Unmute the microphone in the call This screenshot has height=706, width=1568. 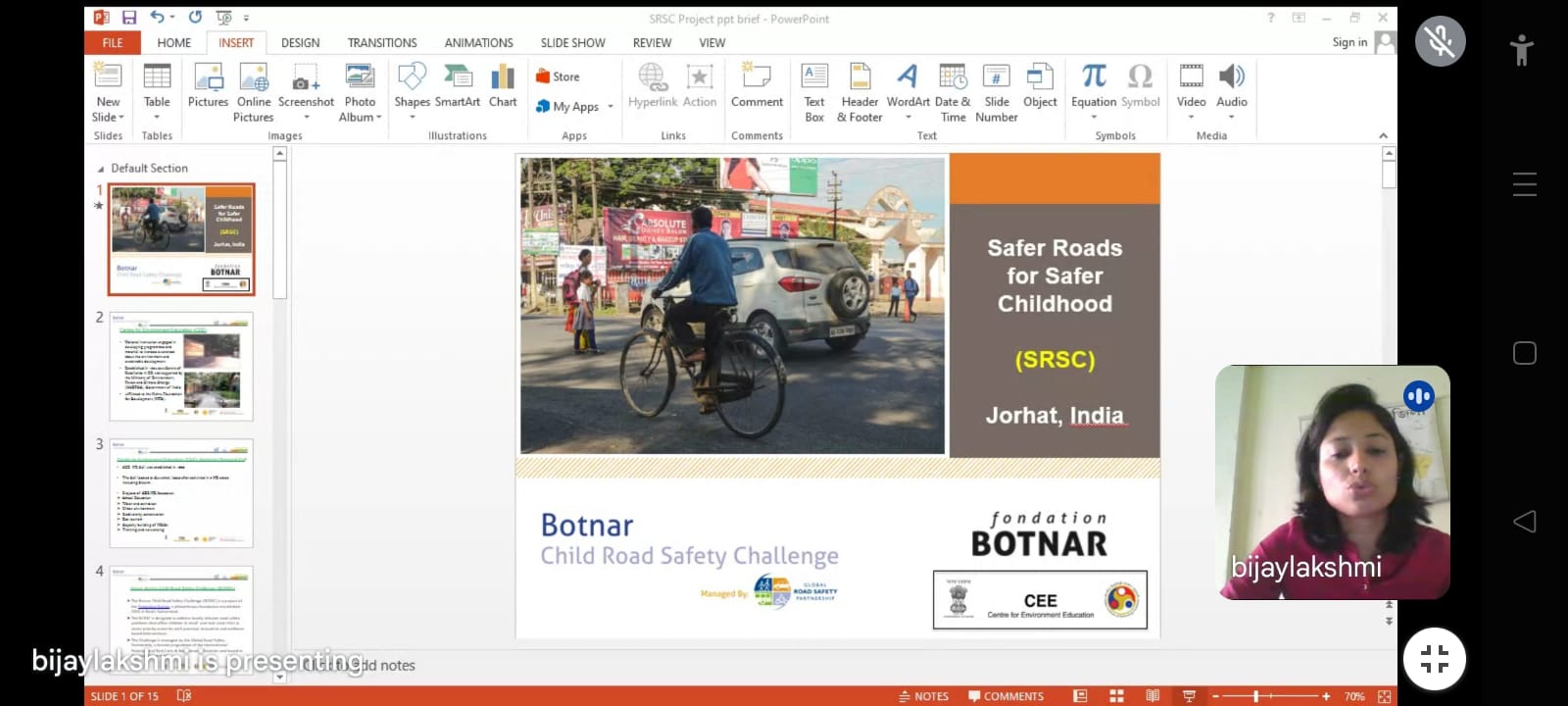pyautogui.click(x=1441, y=41)
